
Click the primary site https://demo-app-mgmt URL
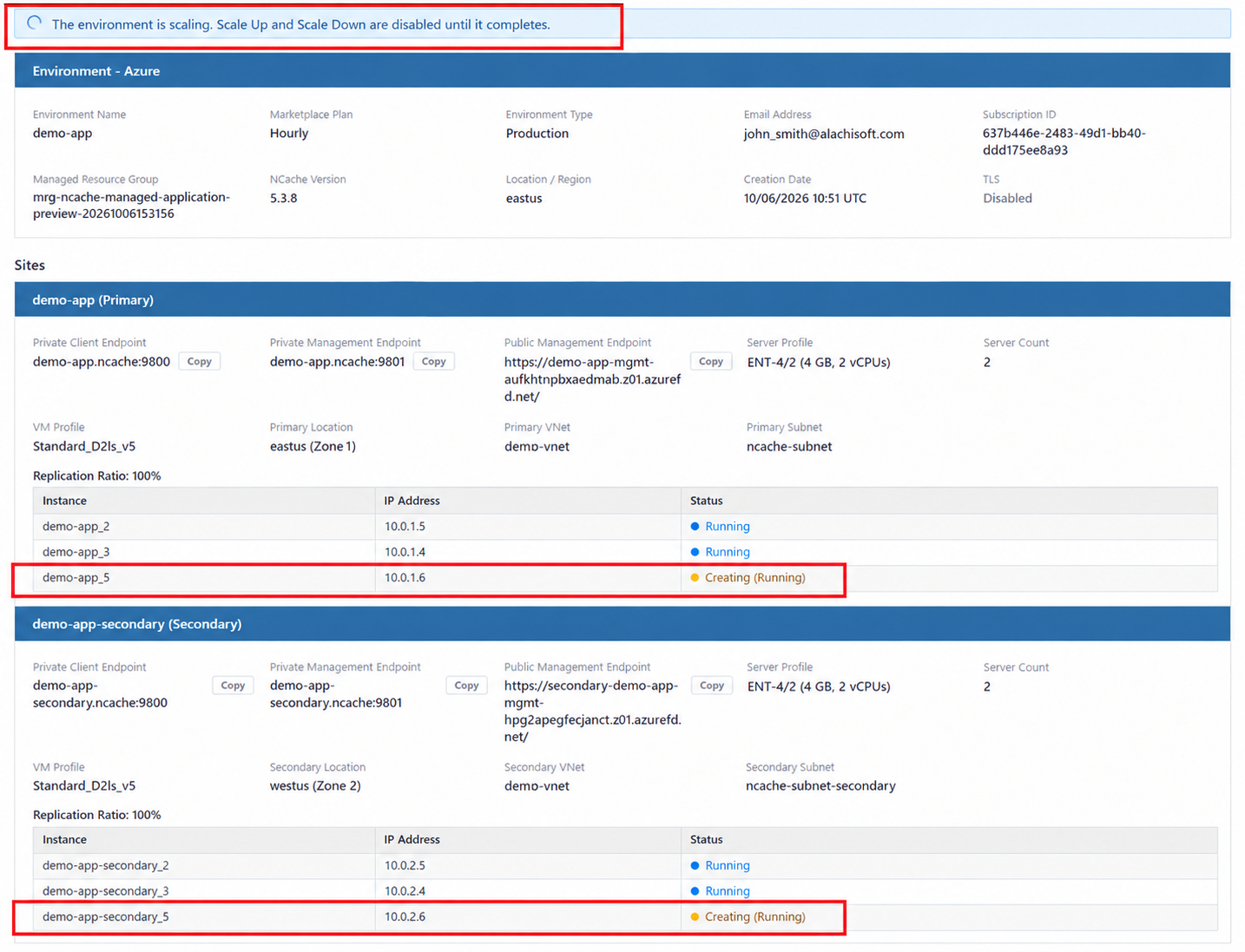593,379
